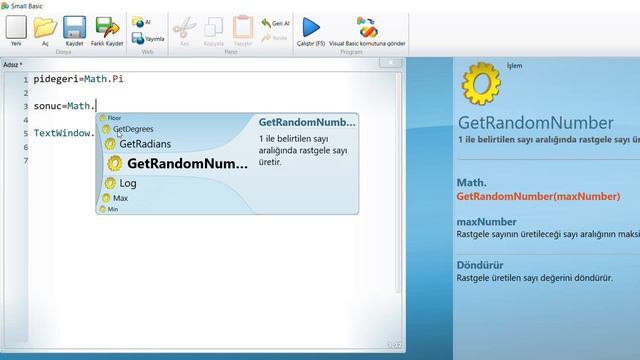The width and height of the screenshot is (640, 360).
Task: Open a file with the Aç folder icon
Action: 45,27
